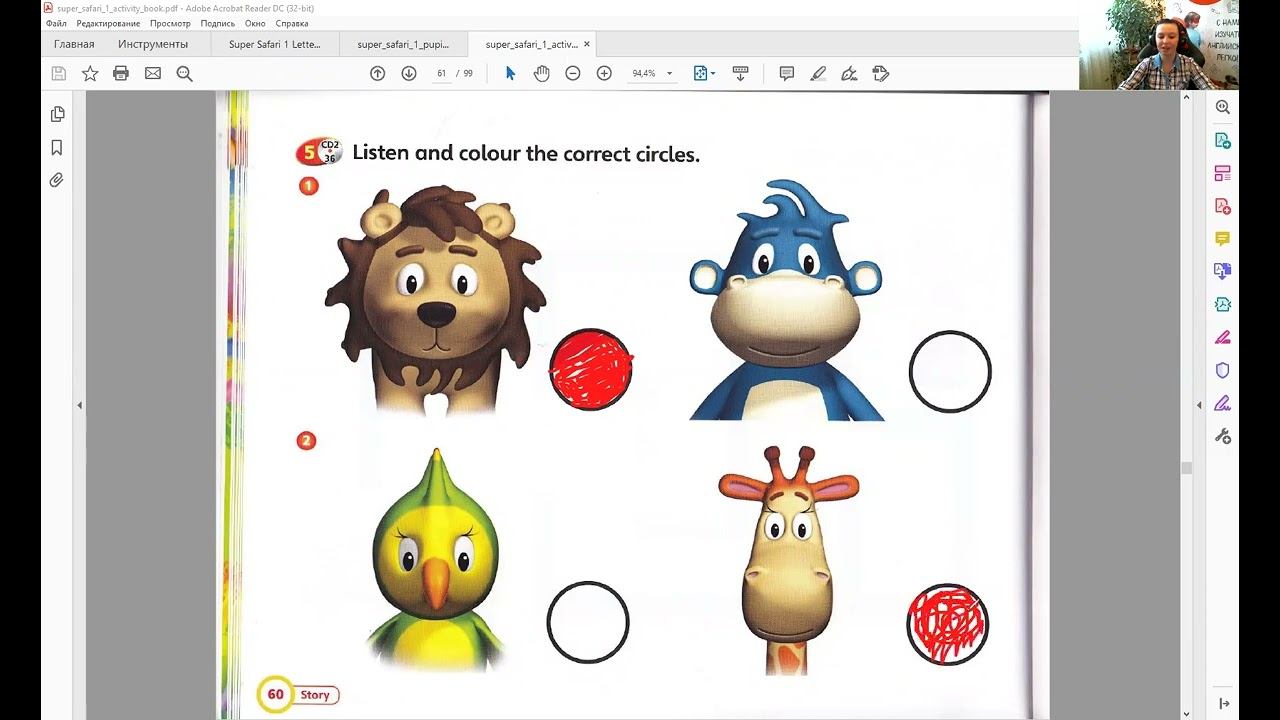Open the Просмотр menu

click(x=170, y=23)
